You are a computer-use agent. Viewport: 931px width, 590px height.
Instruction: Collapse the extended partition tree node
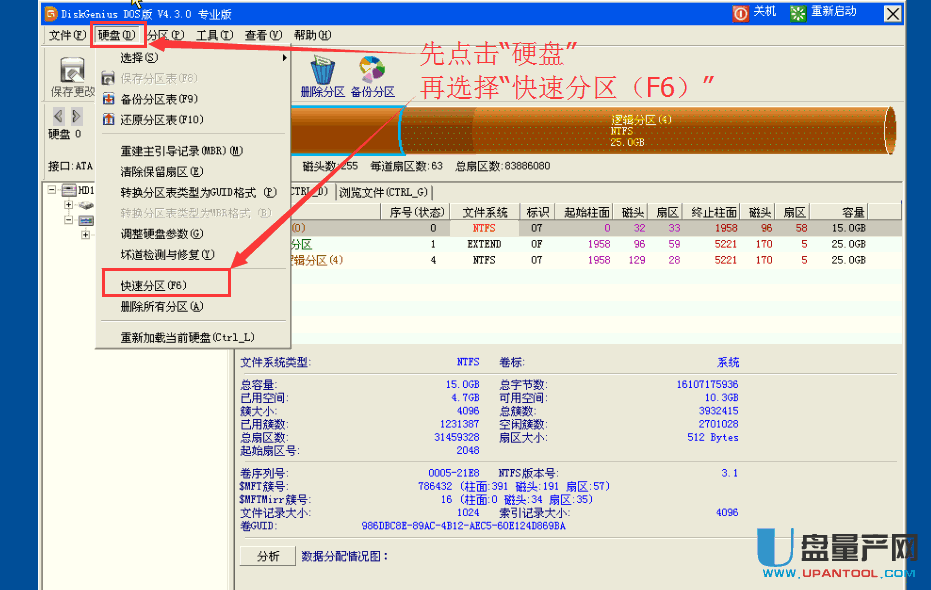(69, 220)
